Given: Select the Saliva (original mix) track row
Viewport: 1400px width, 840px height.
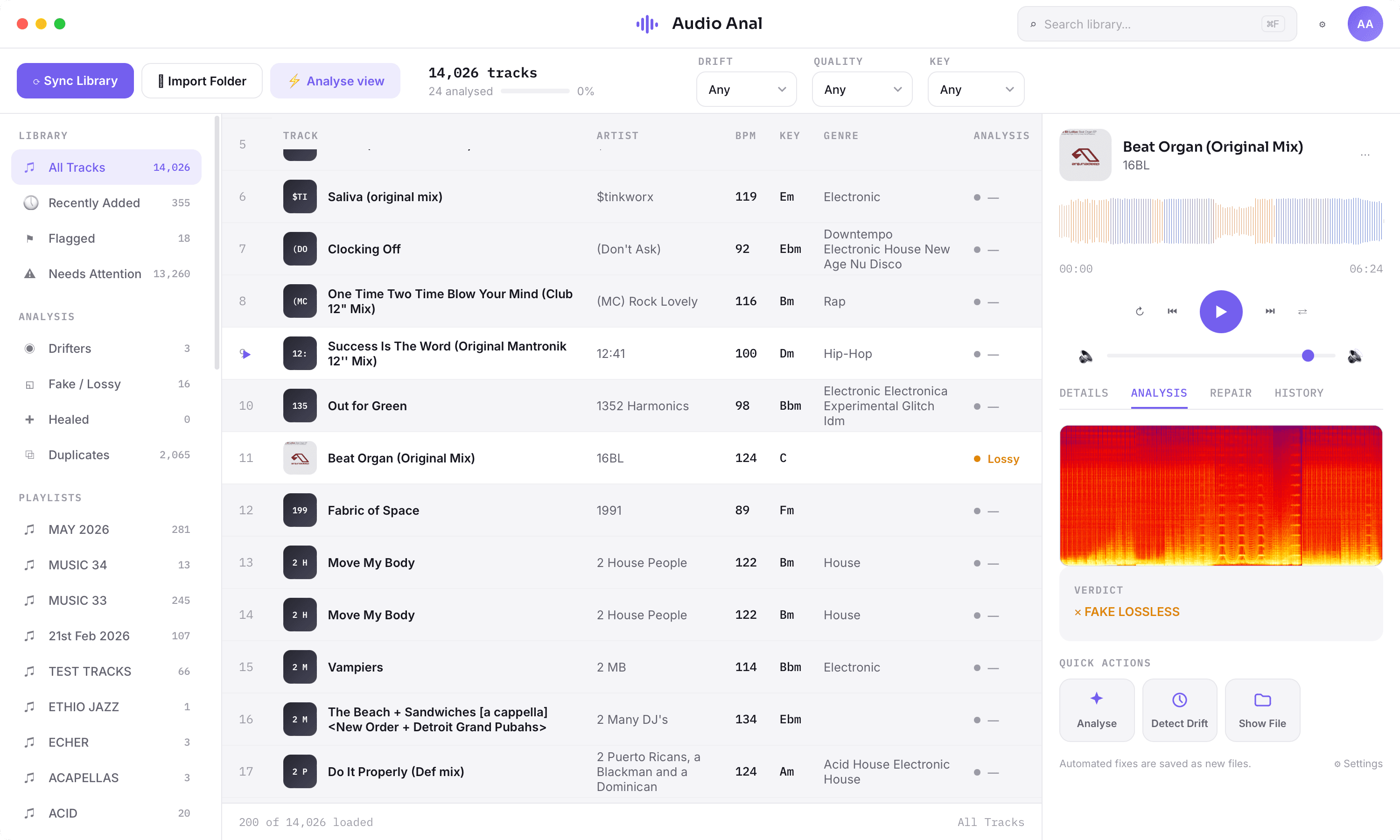Looking at the screenshot, I should pos(631,197).
